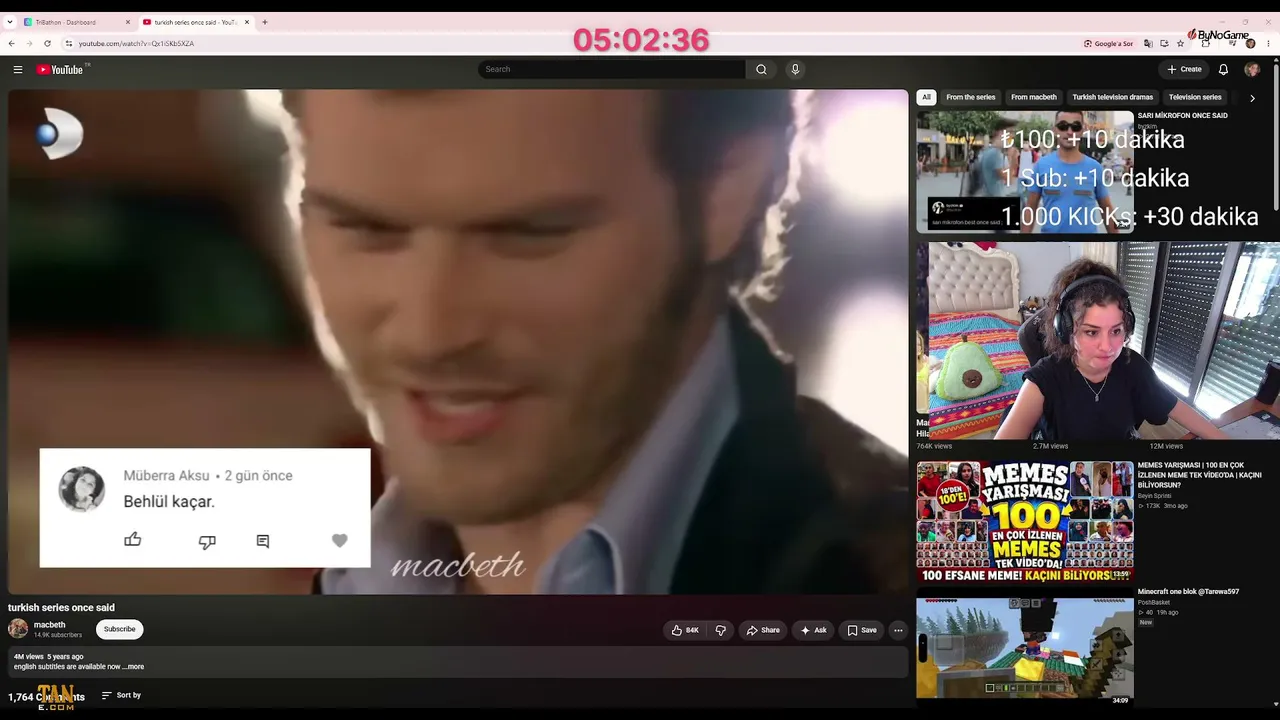The height and width of the screenshot is (720, 1280).
Task: Click the Create button
Action: click(x=1184, y=69)
